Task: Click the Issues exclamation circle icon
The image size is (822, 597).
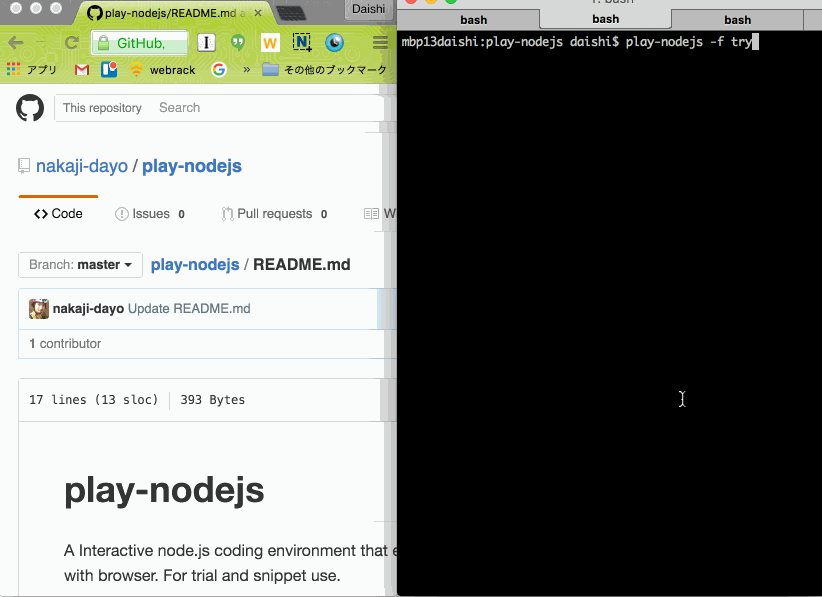Action: tap(122, 214)
